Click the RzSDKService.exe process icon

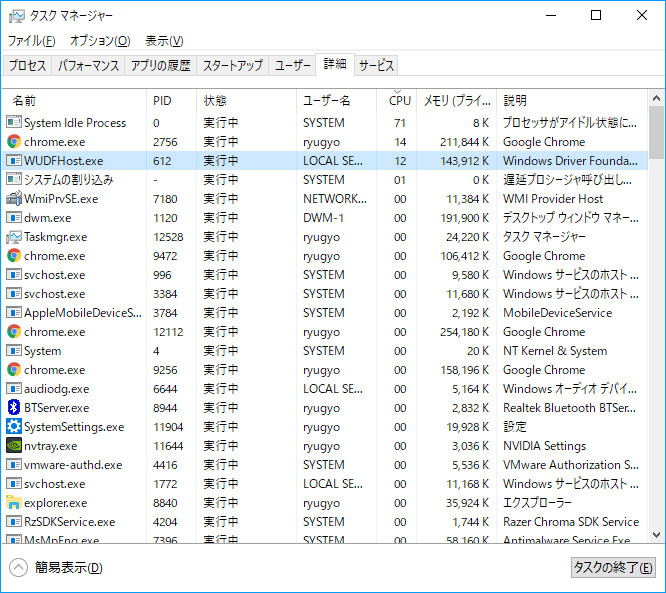pyautogui.click(x=14, y=522)
